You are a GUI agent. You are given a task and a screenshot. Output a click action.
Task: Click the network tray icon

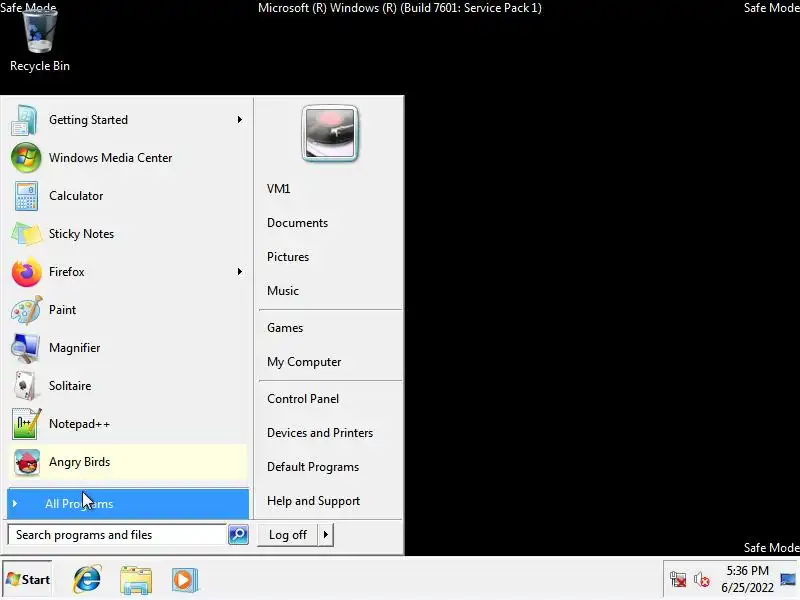(x=678, y=580)
